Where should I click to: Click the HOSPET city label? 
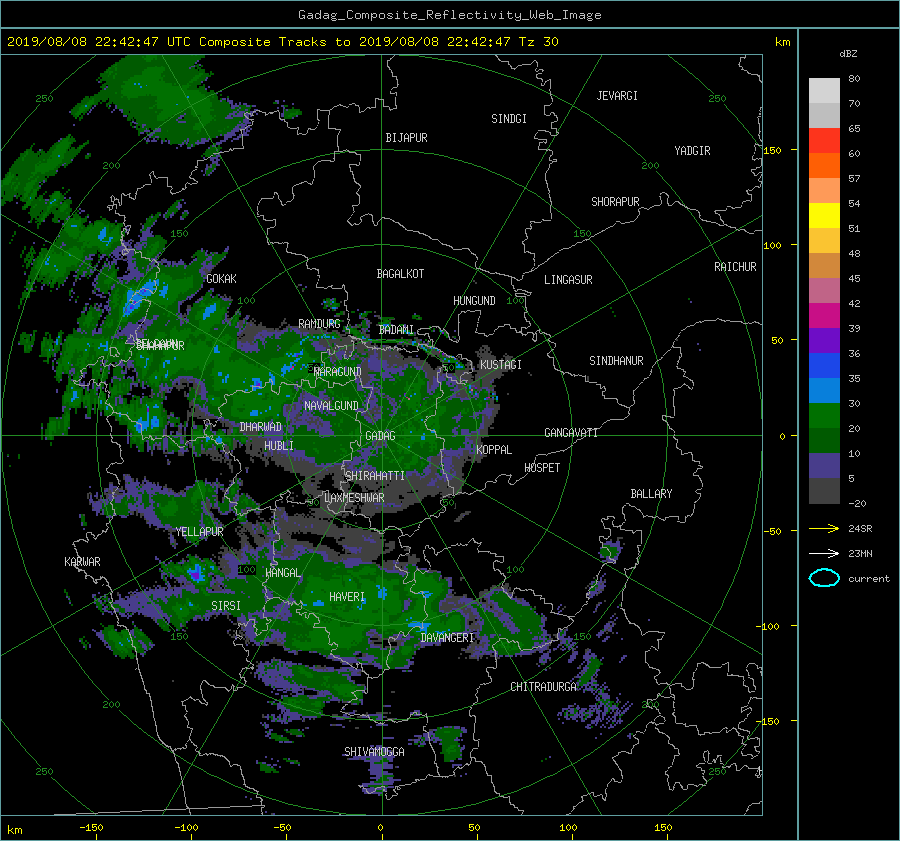pos(542,468)
